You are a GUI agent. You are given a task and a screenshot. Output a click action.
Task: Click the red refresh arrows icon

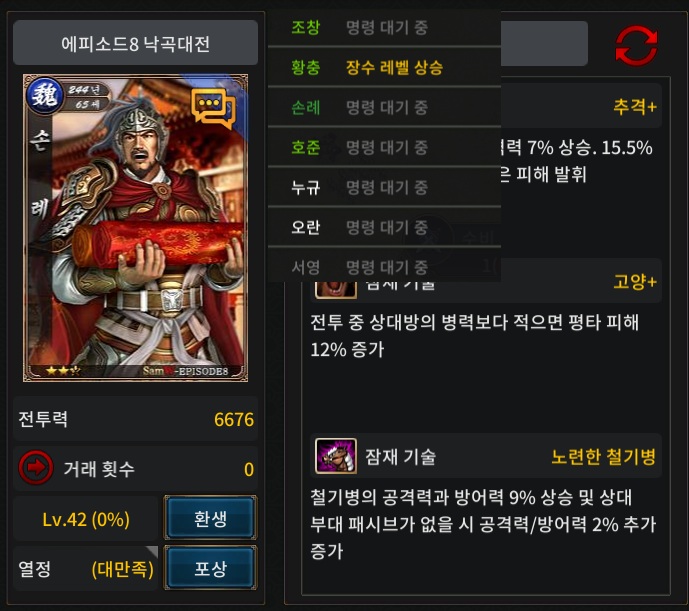tap(636, 45)
